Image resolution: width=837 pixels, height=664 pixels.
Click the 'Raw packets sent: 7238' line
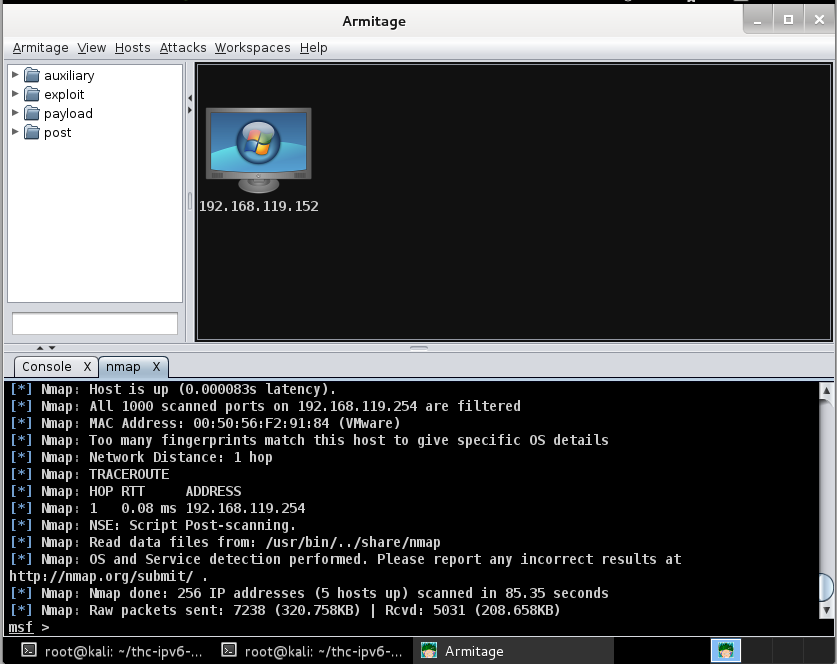[x=285, y=611]
